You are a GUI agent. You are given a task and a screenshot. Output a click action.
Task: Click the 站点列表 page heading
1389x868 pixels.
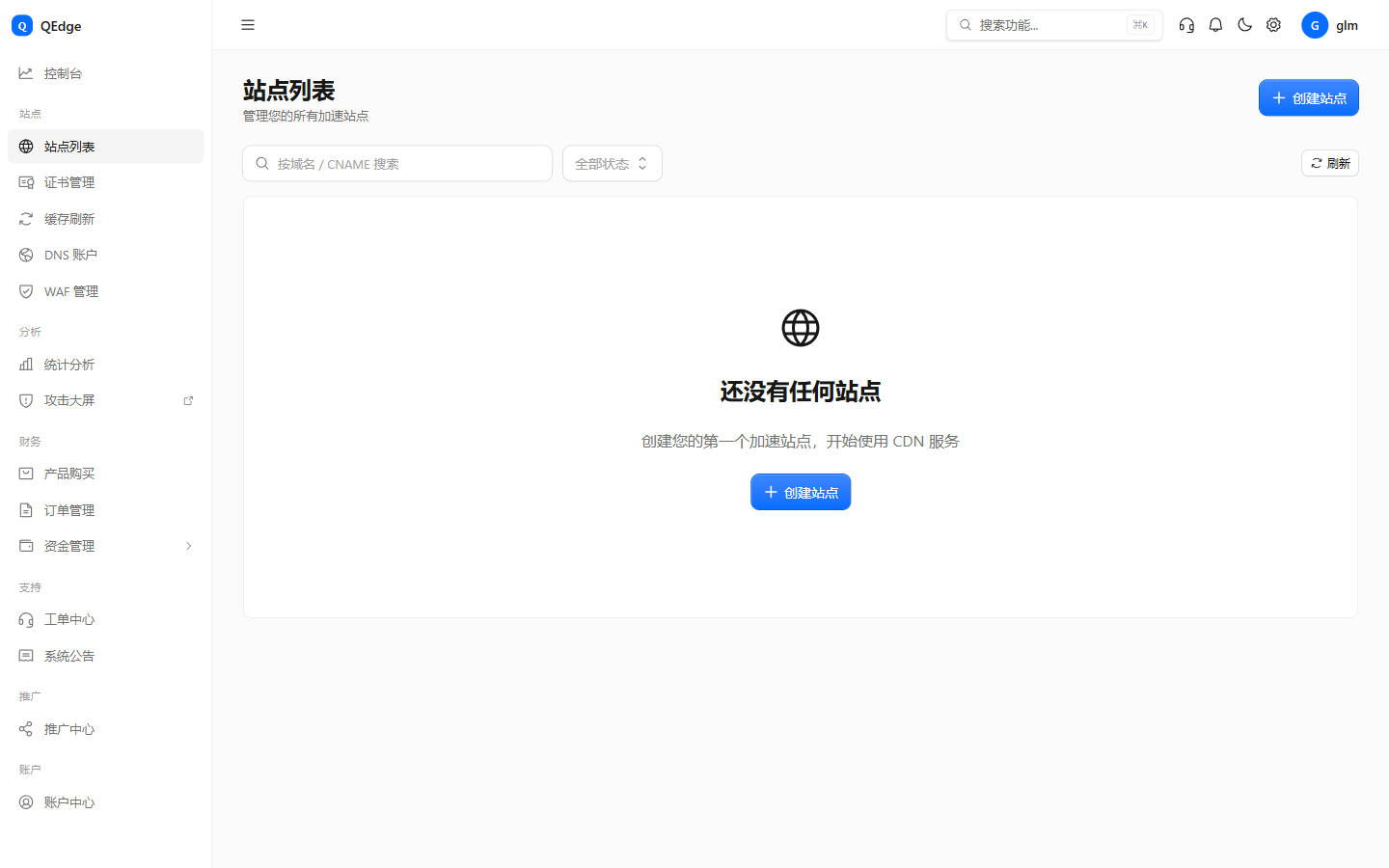(x=288, y=91)
